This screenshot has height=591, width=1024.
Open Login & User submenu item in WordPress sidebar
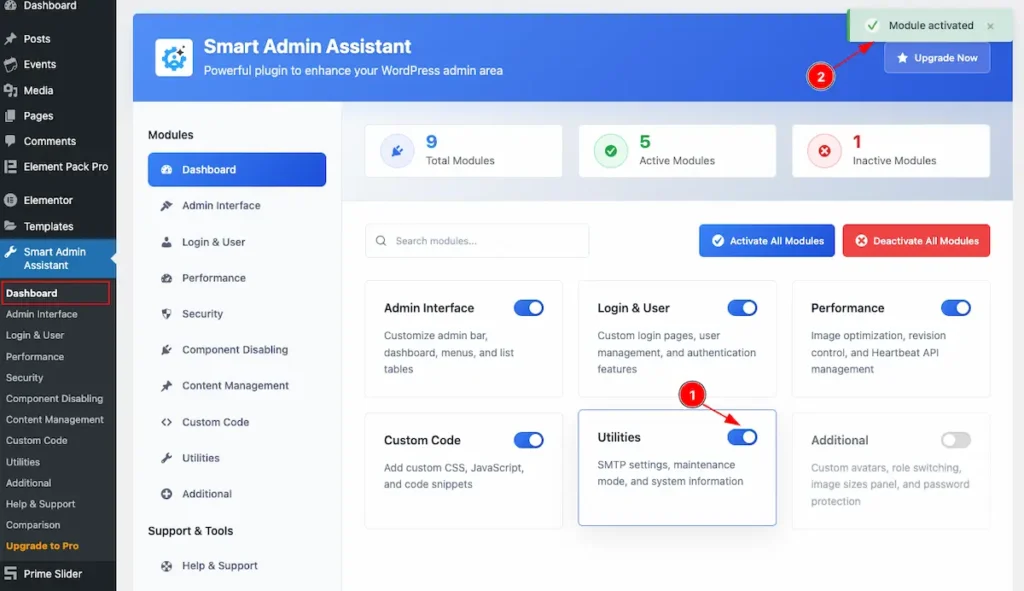click(x=35, y=335)
